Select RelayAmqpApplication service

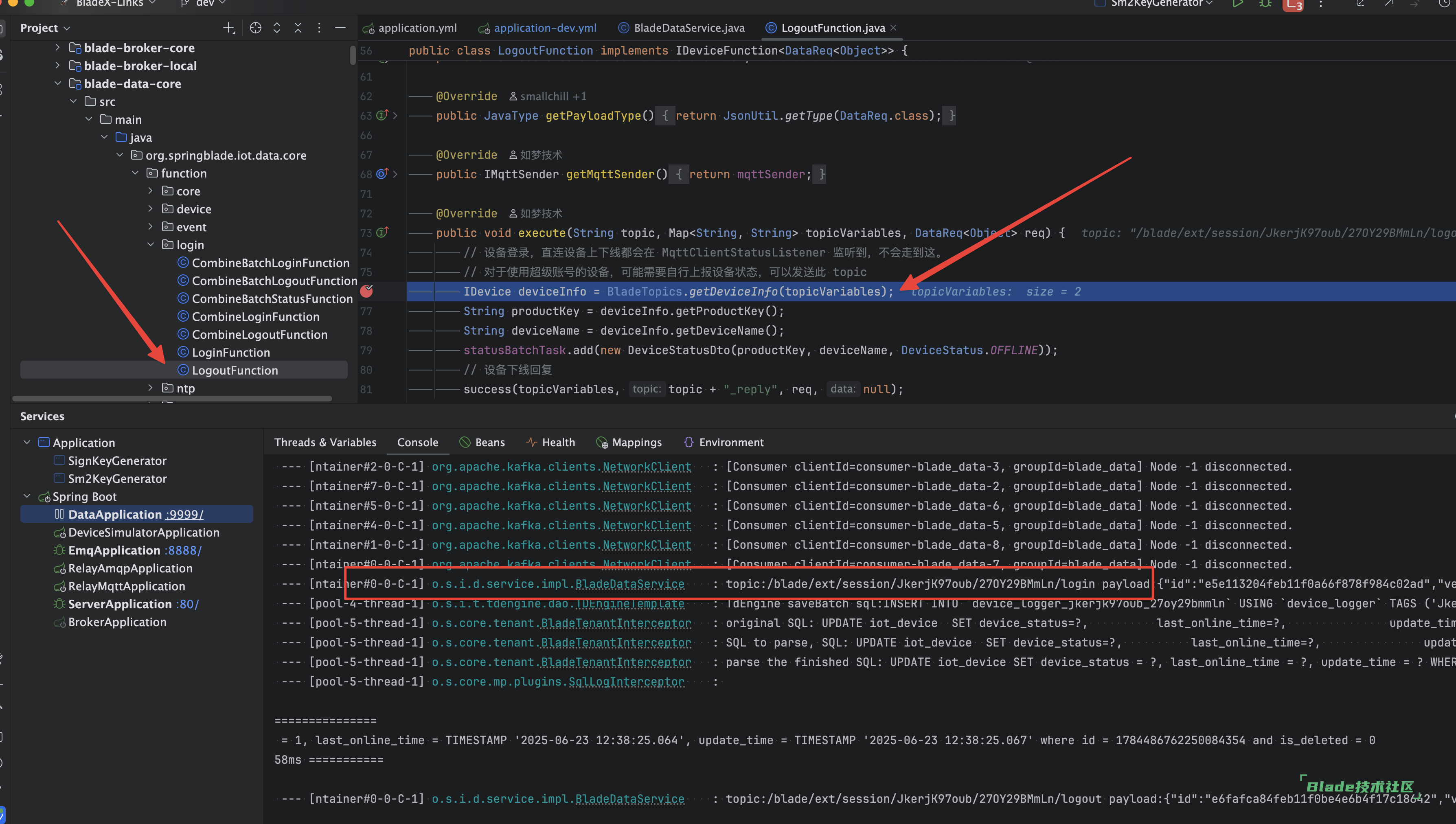[123, 568]
